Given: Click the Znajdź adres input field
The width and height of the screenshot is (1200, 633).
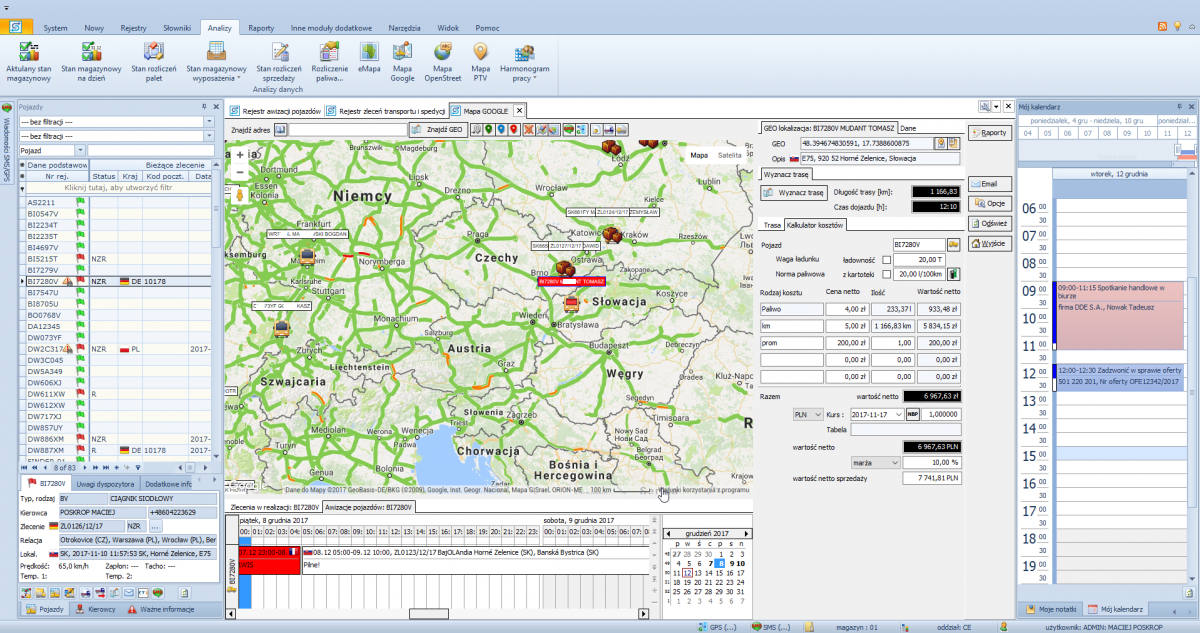Looking at the screenshot, I should coord(346,129).
